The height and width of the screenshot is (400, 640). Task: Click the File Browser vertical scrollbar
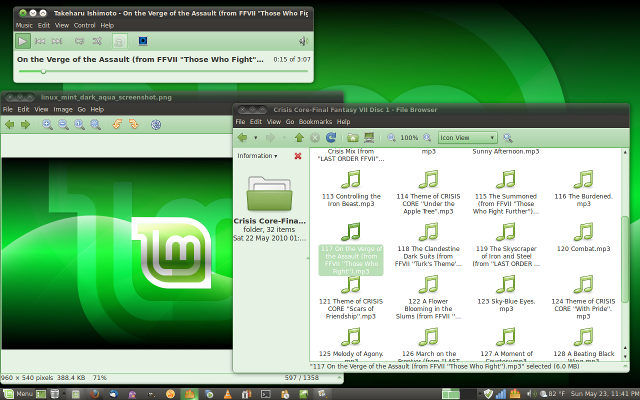tap(625, 259)
